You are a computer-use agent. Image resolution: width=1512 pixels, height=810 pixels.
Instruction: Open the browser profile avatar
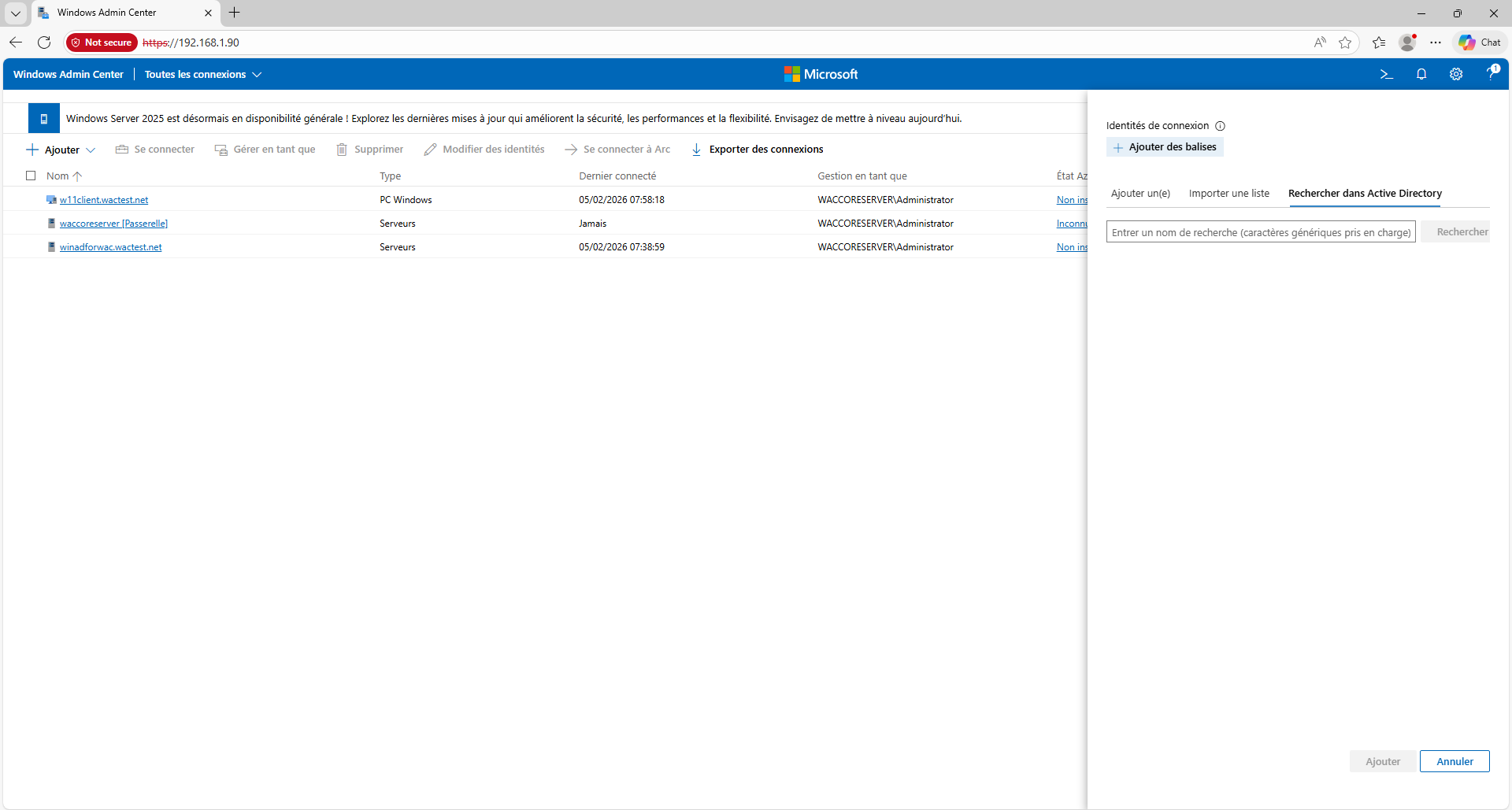(x=1407, y=43)
